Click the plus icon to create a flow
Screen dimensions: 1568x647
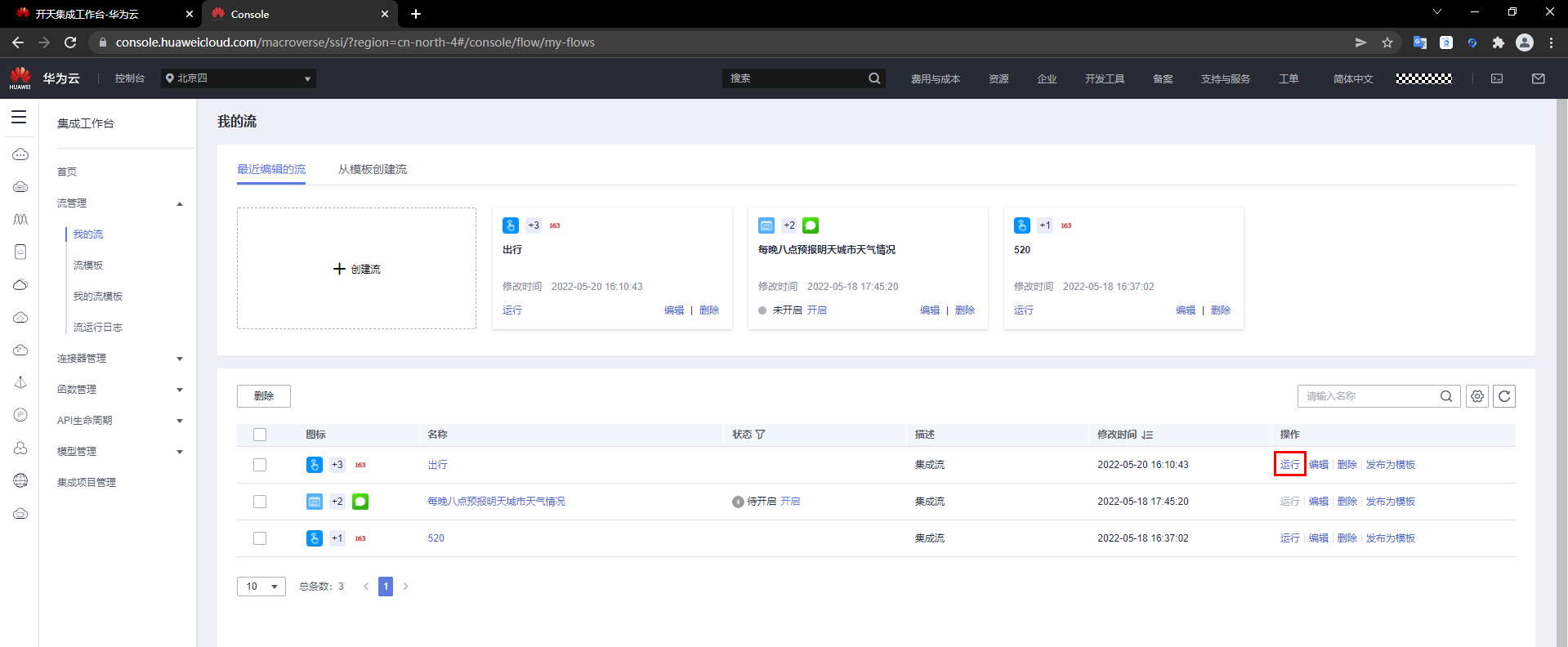(340, 269)
